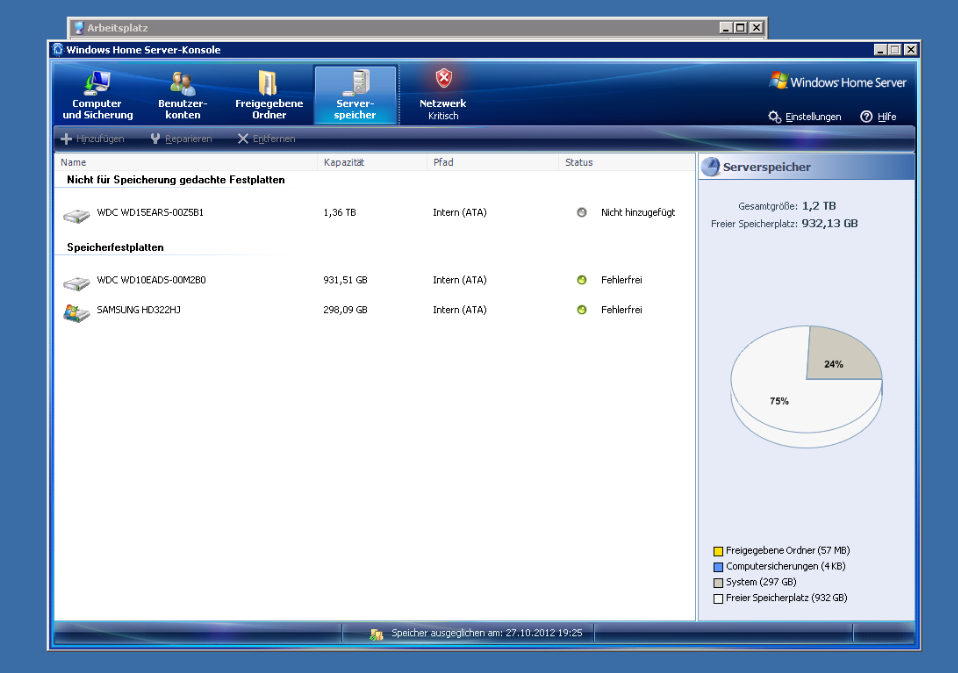
Task: Click the Gesamtgröße 1,2 TB value
Action: 819,206
